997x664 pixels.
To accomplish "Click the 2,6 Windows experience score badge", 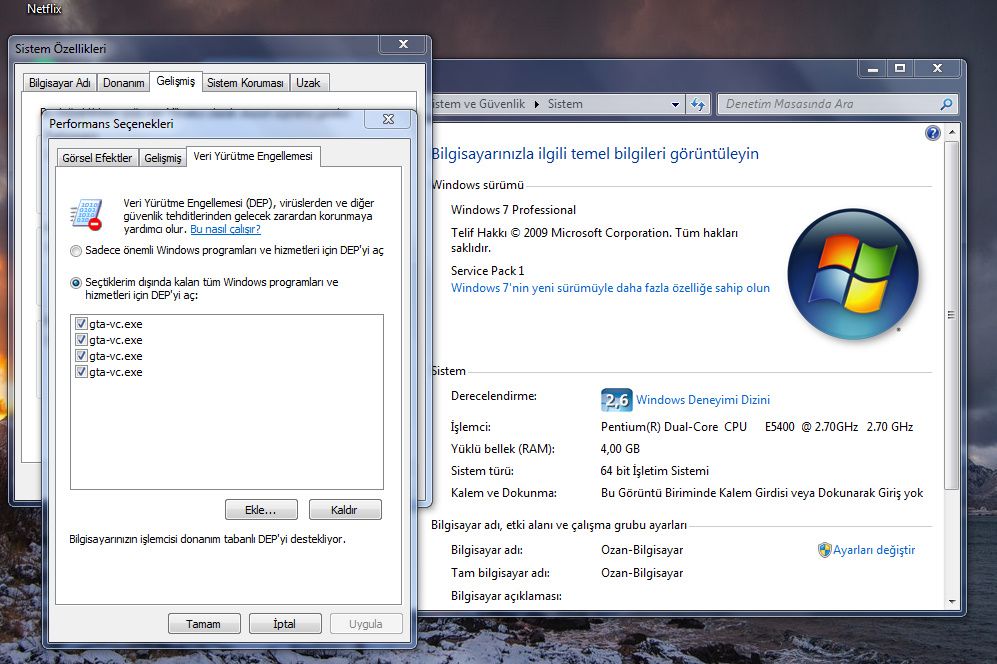I will (616, 399).
